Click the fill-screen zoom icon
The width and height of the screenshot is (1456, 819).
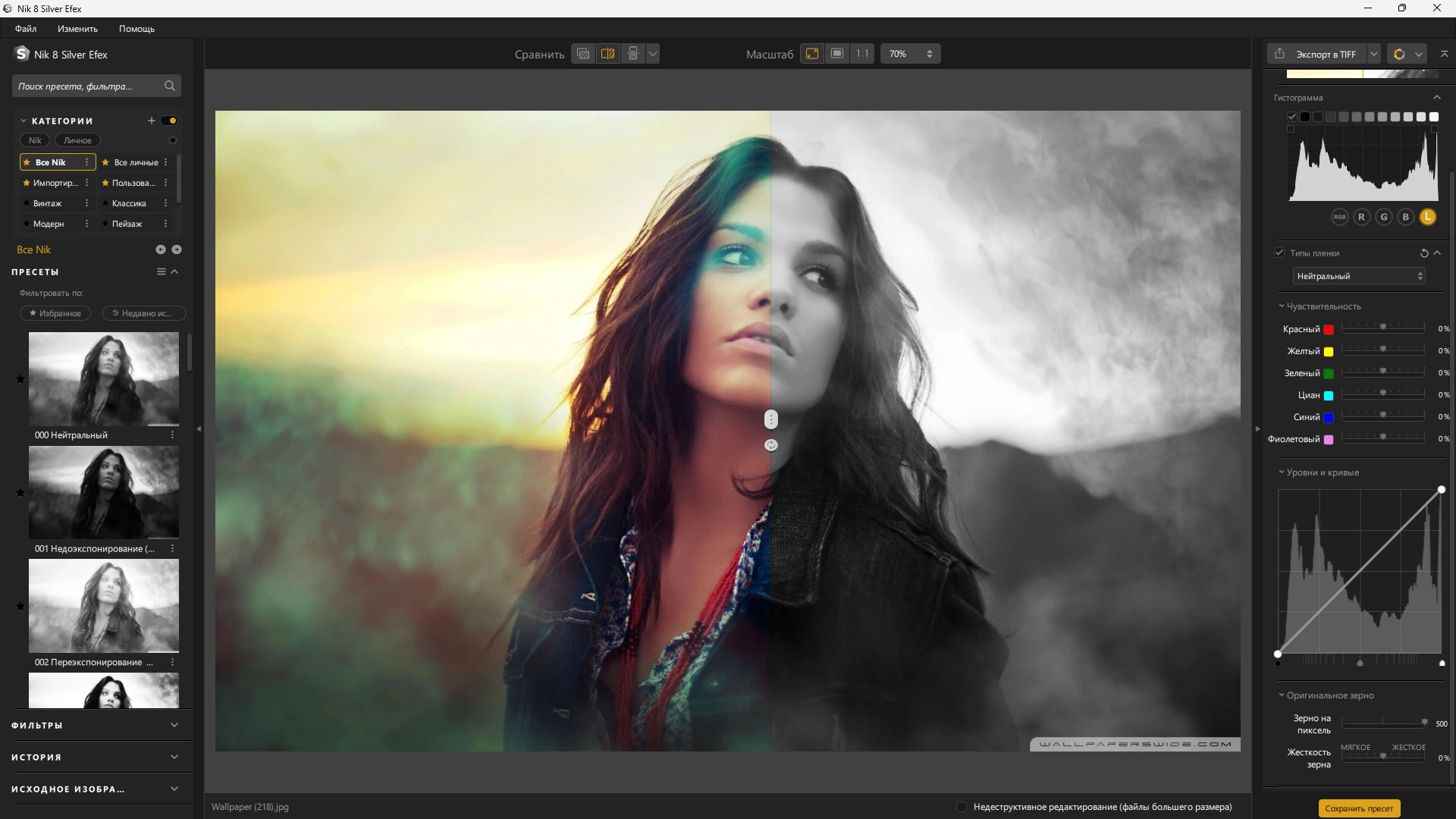tap(837, 54)
